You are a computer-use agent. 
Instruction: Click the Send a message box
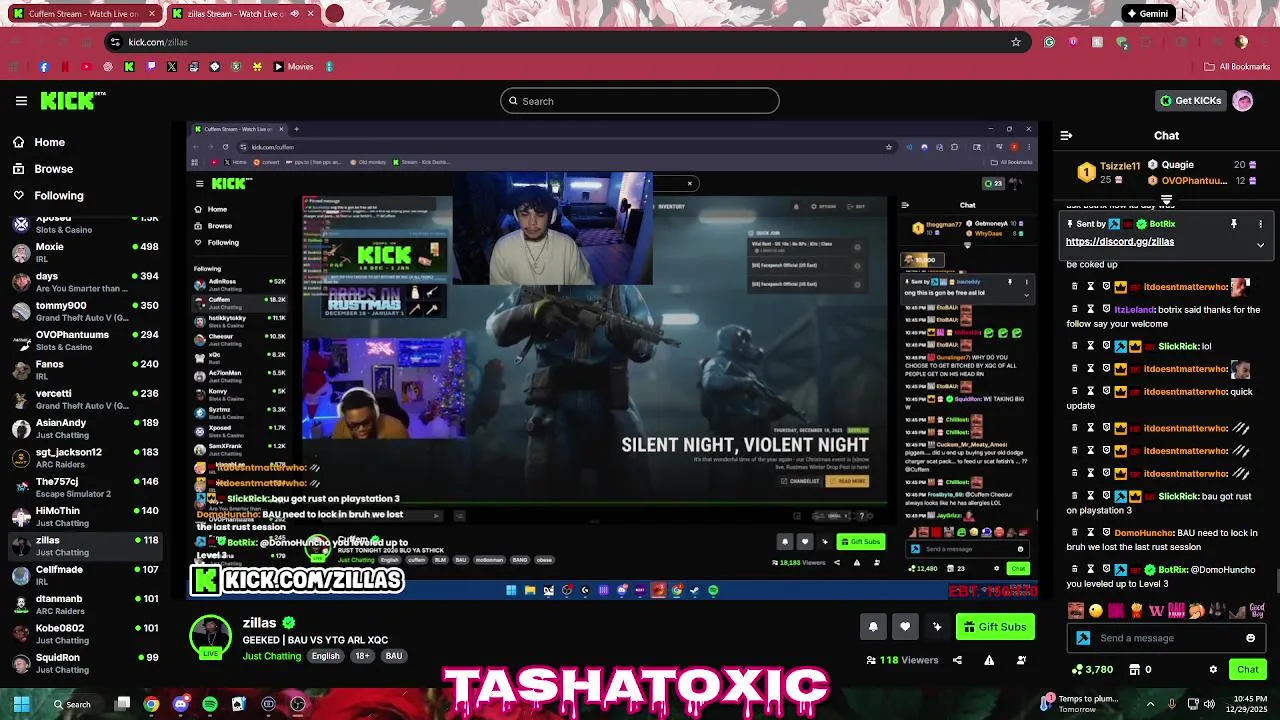click(x=1166, y=638)
